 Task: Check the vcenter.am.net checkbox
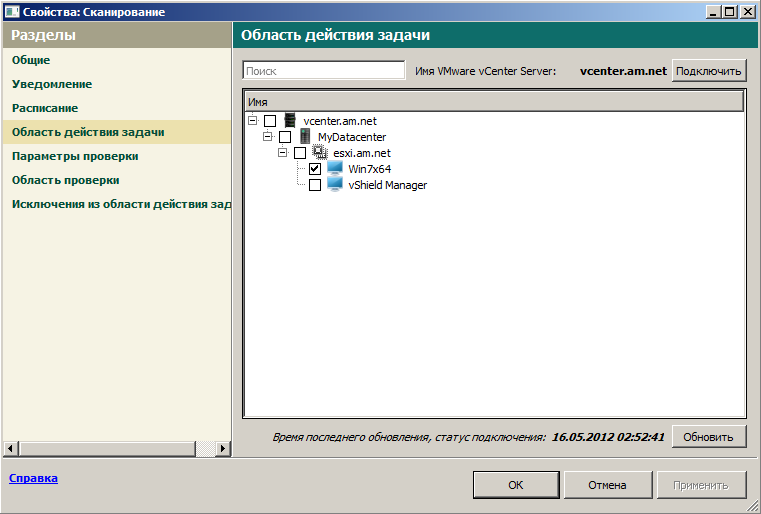(270, 120)
